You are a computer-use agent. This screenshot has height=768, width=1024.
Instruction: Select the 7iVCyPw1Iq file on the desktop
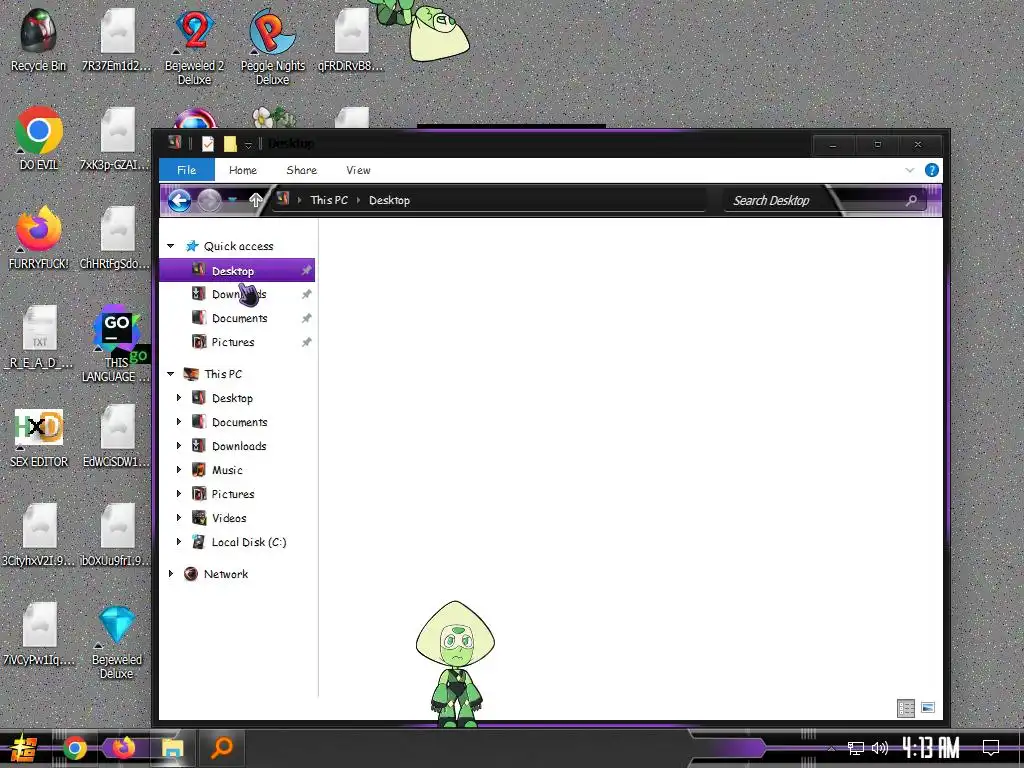click(39, 633)
